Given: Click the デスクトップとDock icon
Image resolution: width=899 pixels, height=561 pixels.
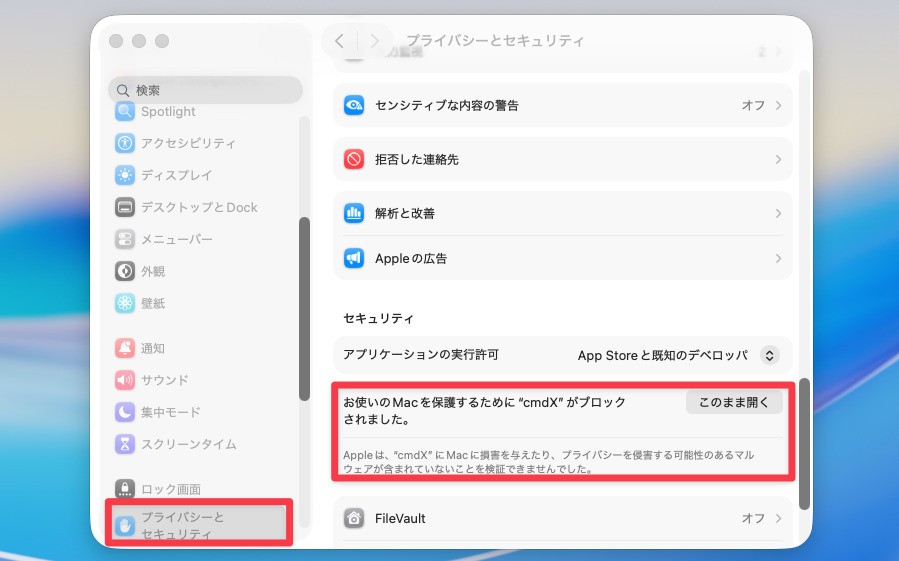Looking at the screenshot, I should (x=124, y=207).
